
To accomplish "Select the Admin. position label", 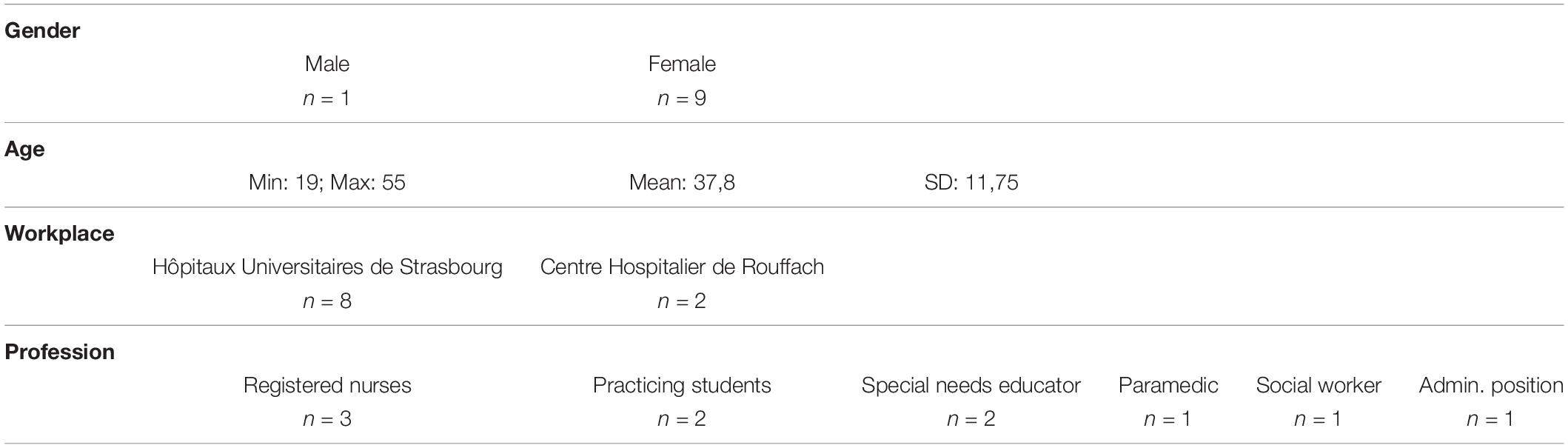I will 1491,385.
